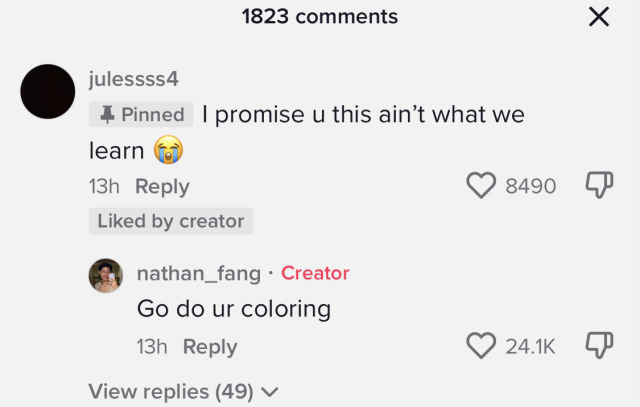The height and width of the screenshot is (407, 640).
Task: Click the nathan_fang username
Action: tap(198, 273)
